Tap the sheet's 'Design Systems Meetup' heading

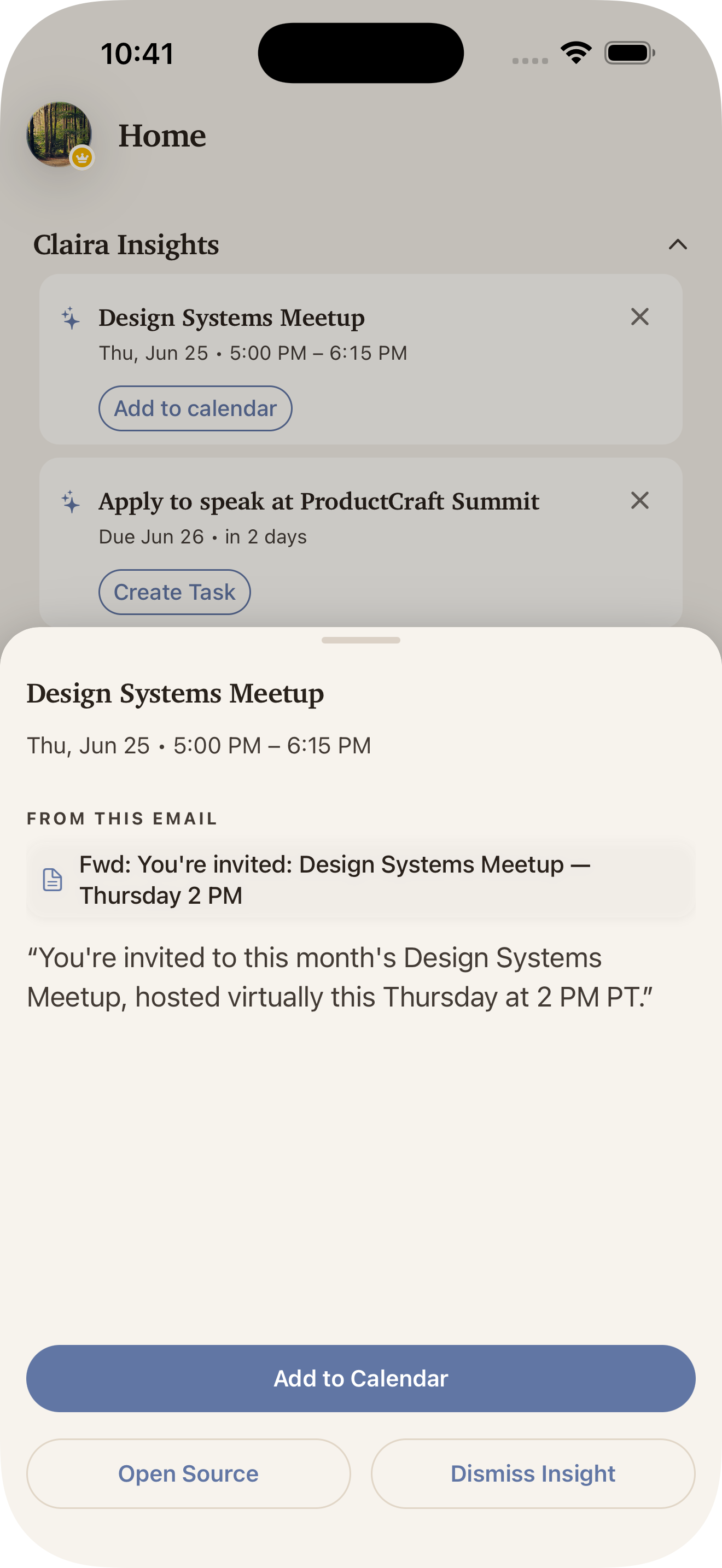pos(176,694)
